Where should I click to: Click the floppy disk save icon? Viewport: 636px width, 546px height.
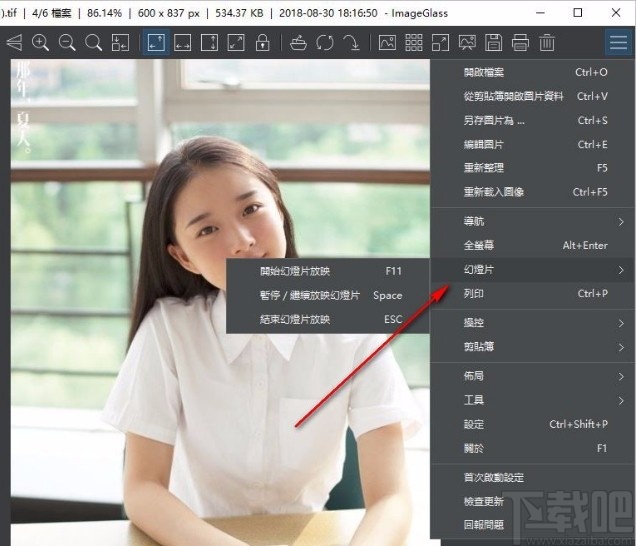[494, 43]
